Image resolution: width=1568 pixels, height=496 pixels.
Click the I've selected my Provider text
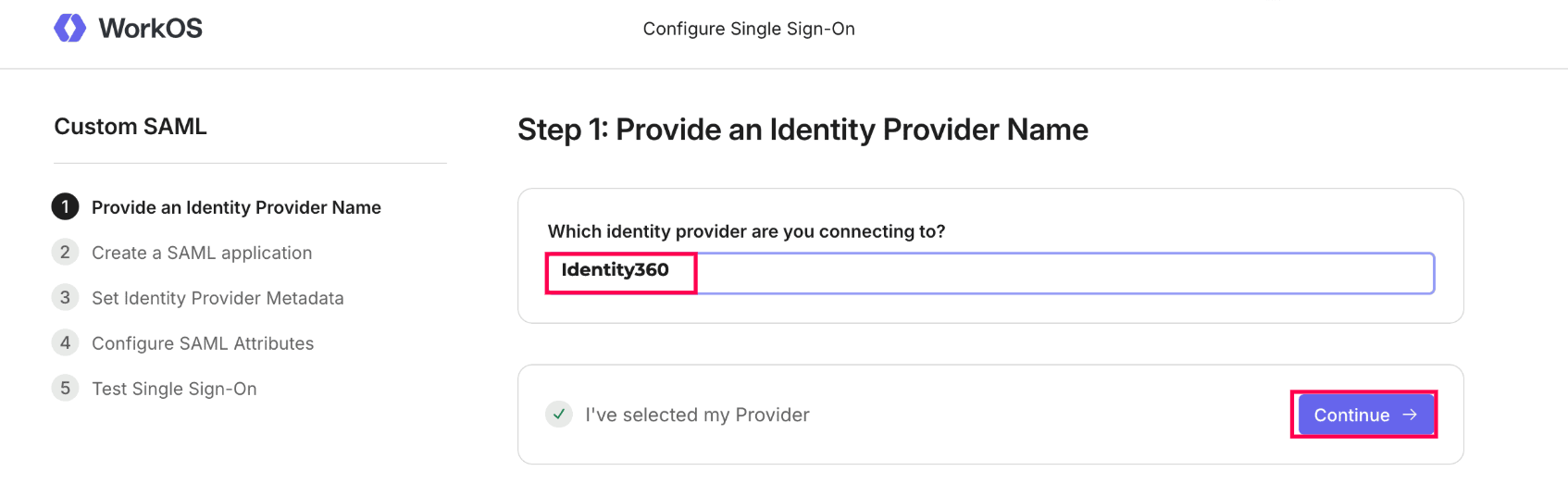click(x=697, y=415)
